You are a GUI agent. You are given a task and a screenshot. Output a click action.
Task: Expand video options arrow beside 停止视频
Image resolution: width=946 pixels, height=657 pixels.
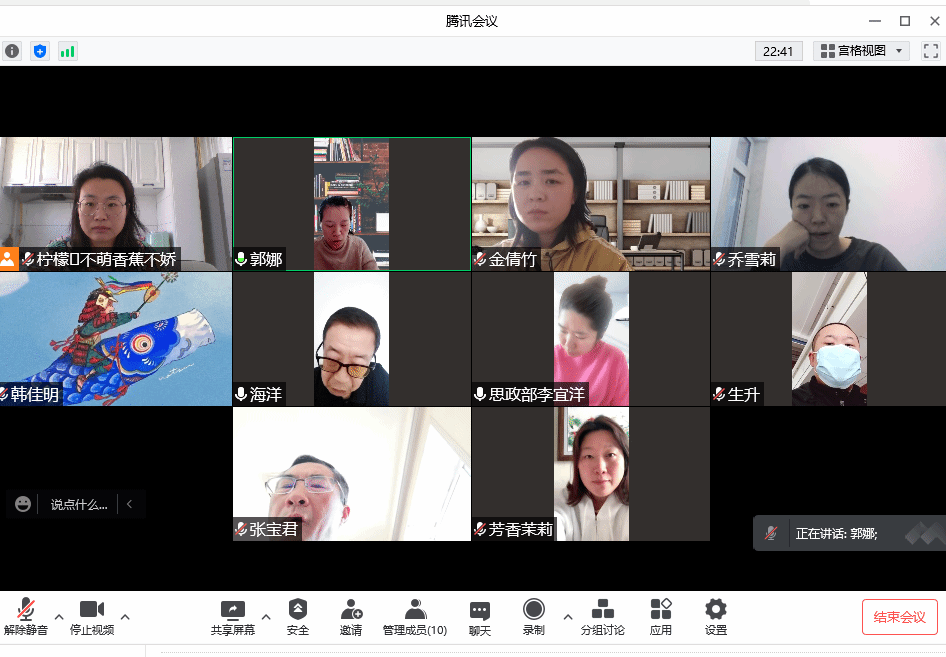(125, 616)
